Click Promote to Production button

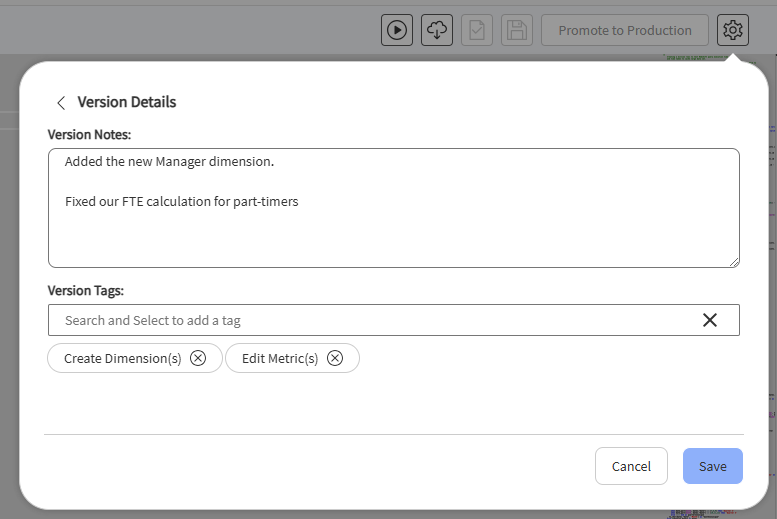pyautogui.click(x=624, y=30)
